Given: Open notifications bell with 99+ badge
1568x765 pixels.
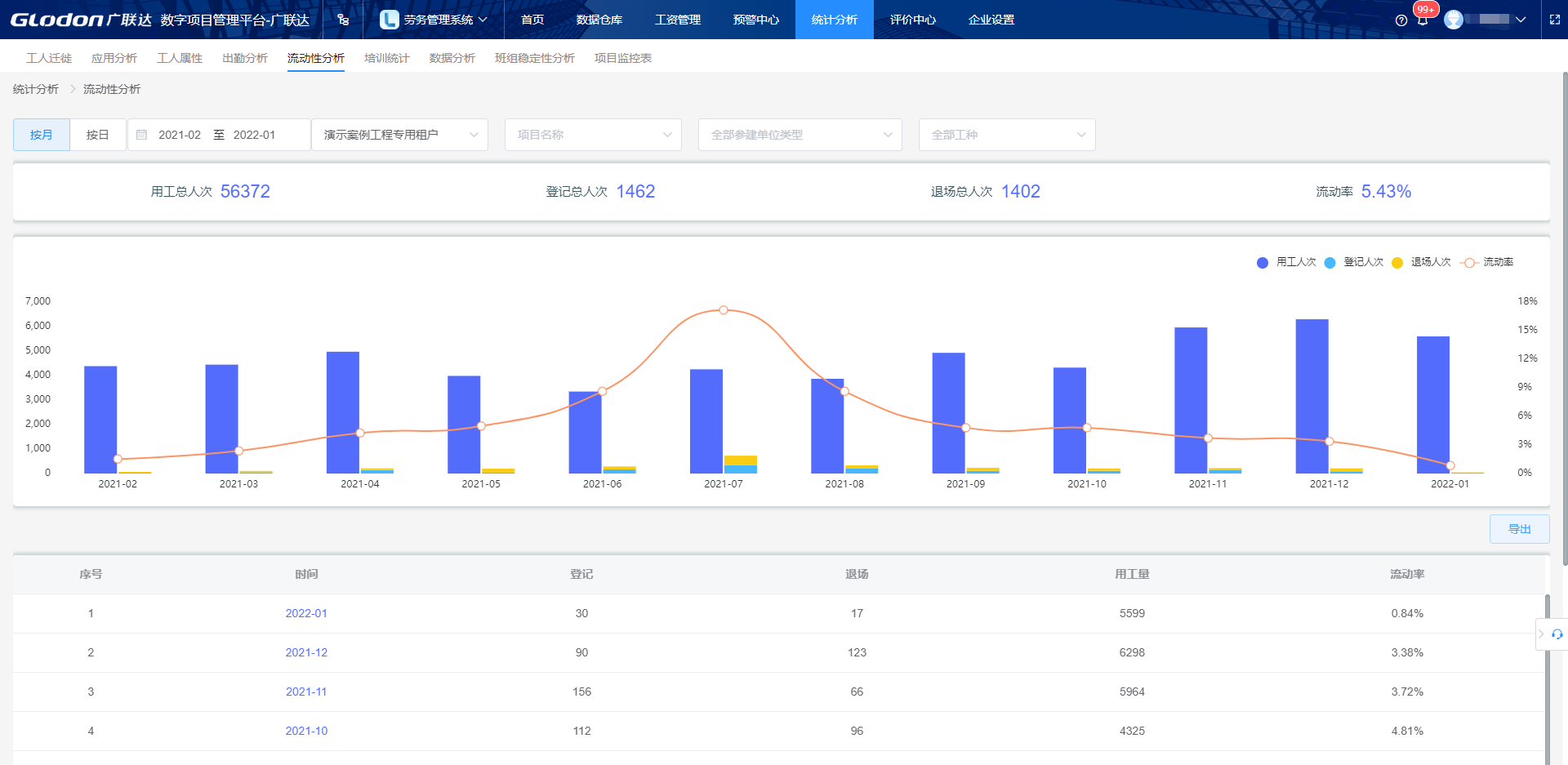Looking at the screenshot, I should [1423, 20].
